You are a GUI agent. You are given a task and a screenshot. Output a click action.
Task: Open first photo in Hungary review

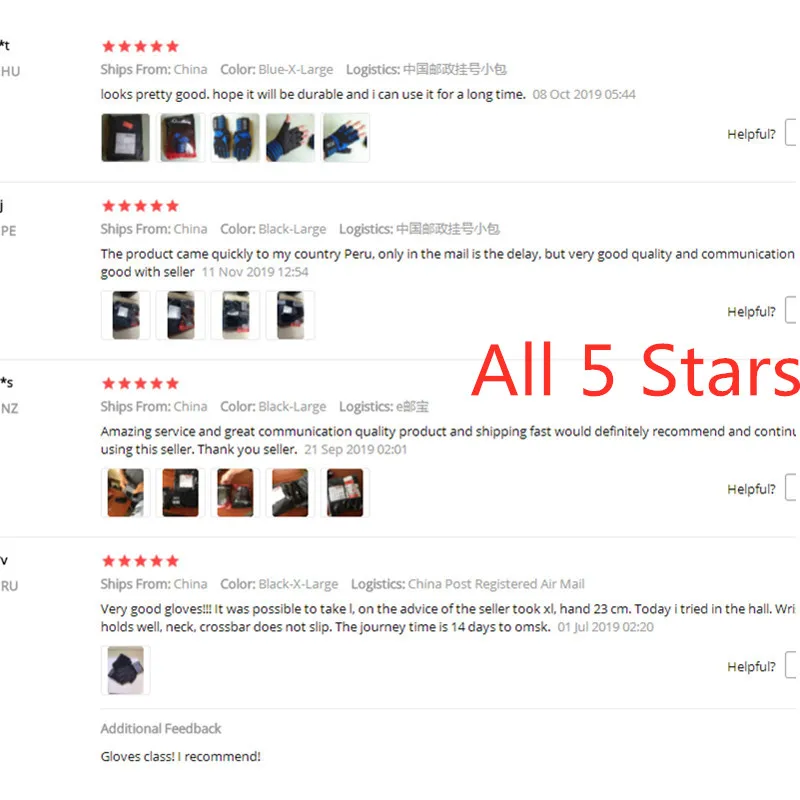click(126, 138)
